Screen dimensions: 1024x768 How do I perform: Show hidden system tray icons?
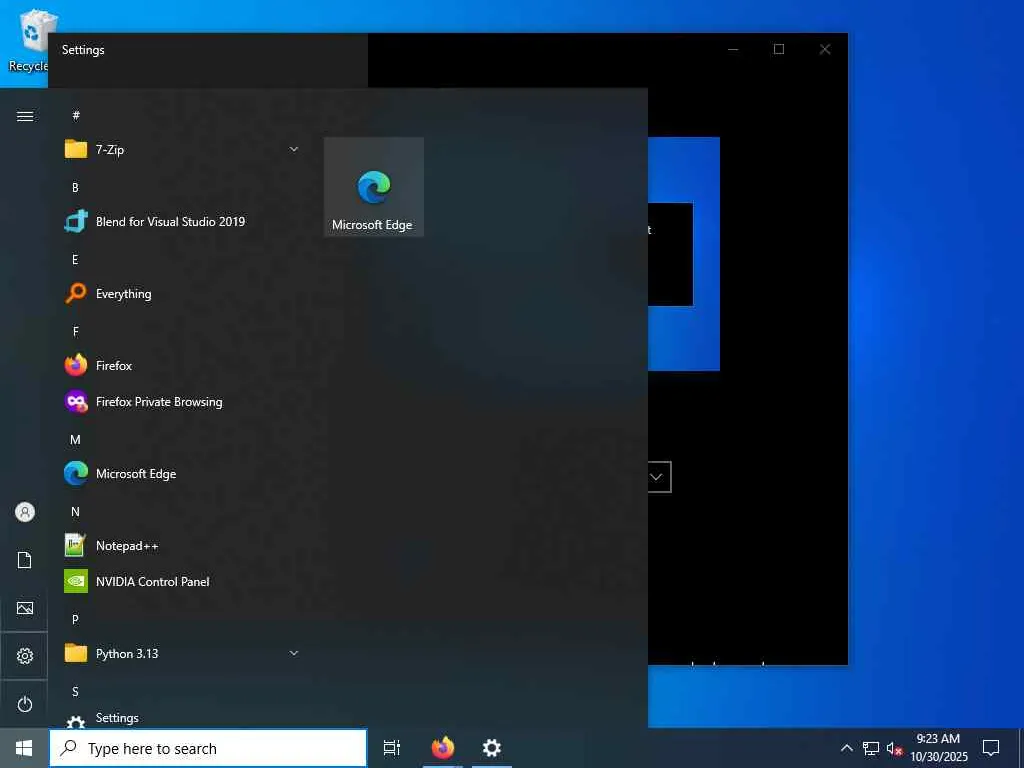click(x=846, y=748)
